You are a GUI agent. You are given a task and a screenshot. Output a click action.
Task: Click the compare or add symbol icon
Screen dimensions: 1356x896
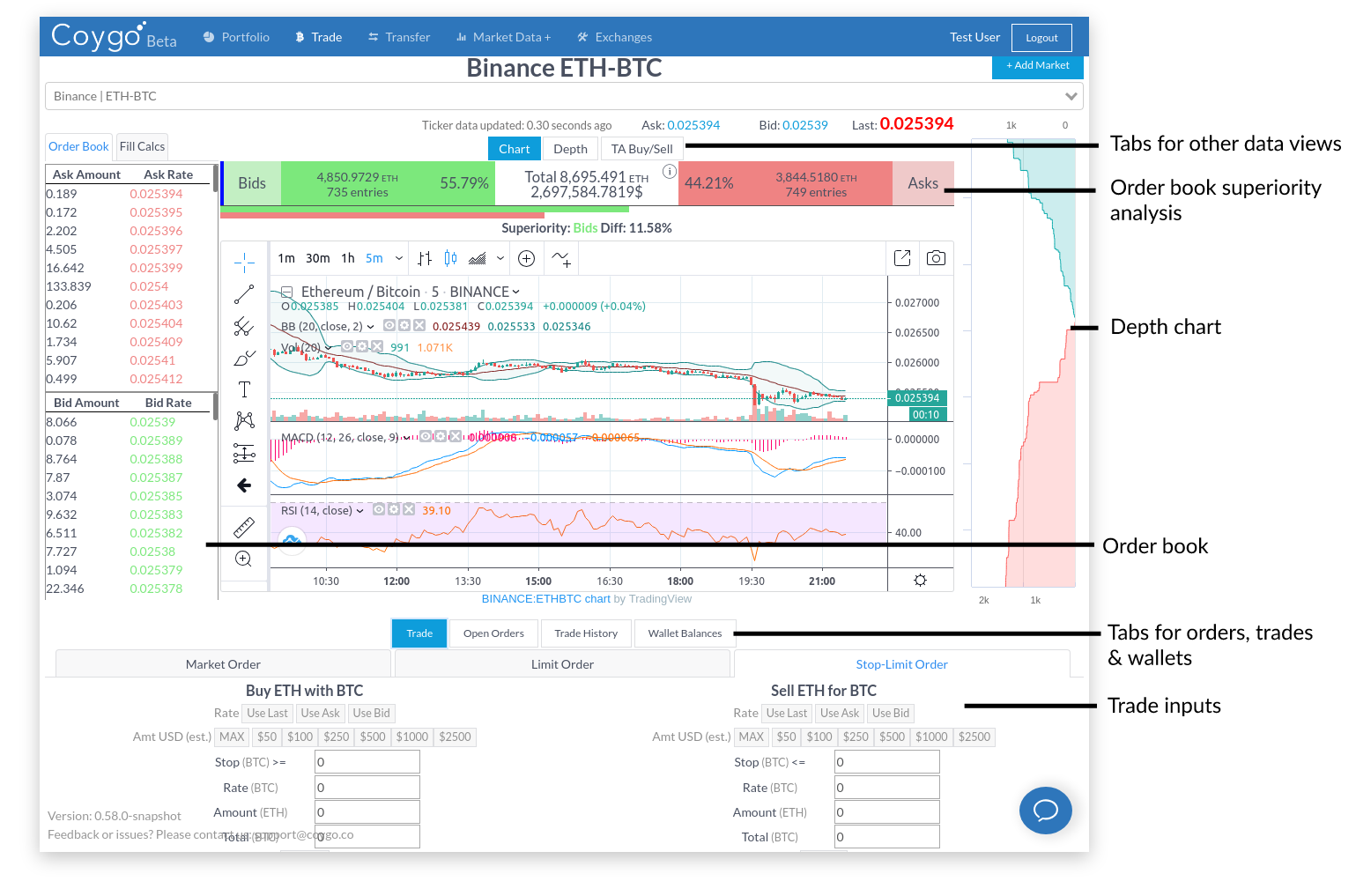coord(527,258)
